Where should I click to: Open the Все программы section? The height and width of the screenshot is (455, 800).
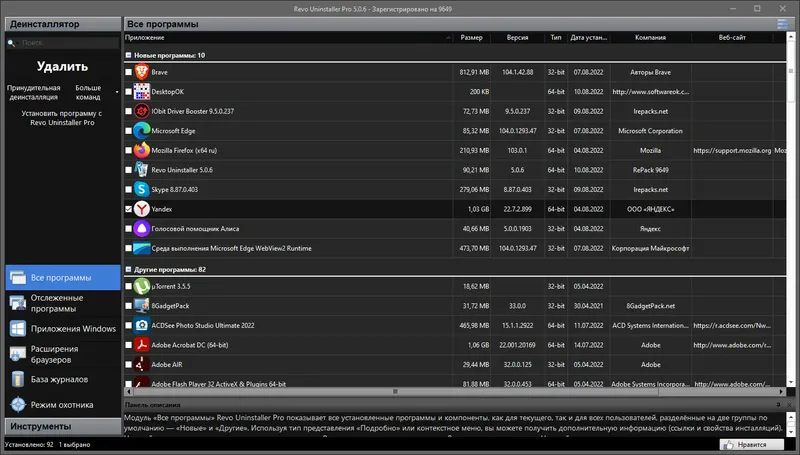click(x=63, y=277)
